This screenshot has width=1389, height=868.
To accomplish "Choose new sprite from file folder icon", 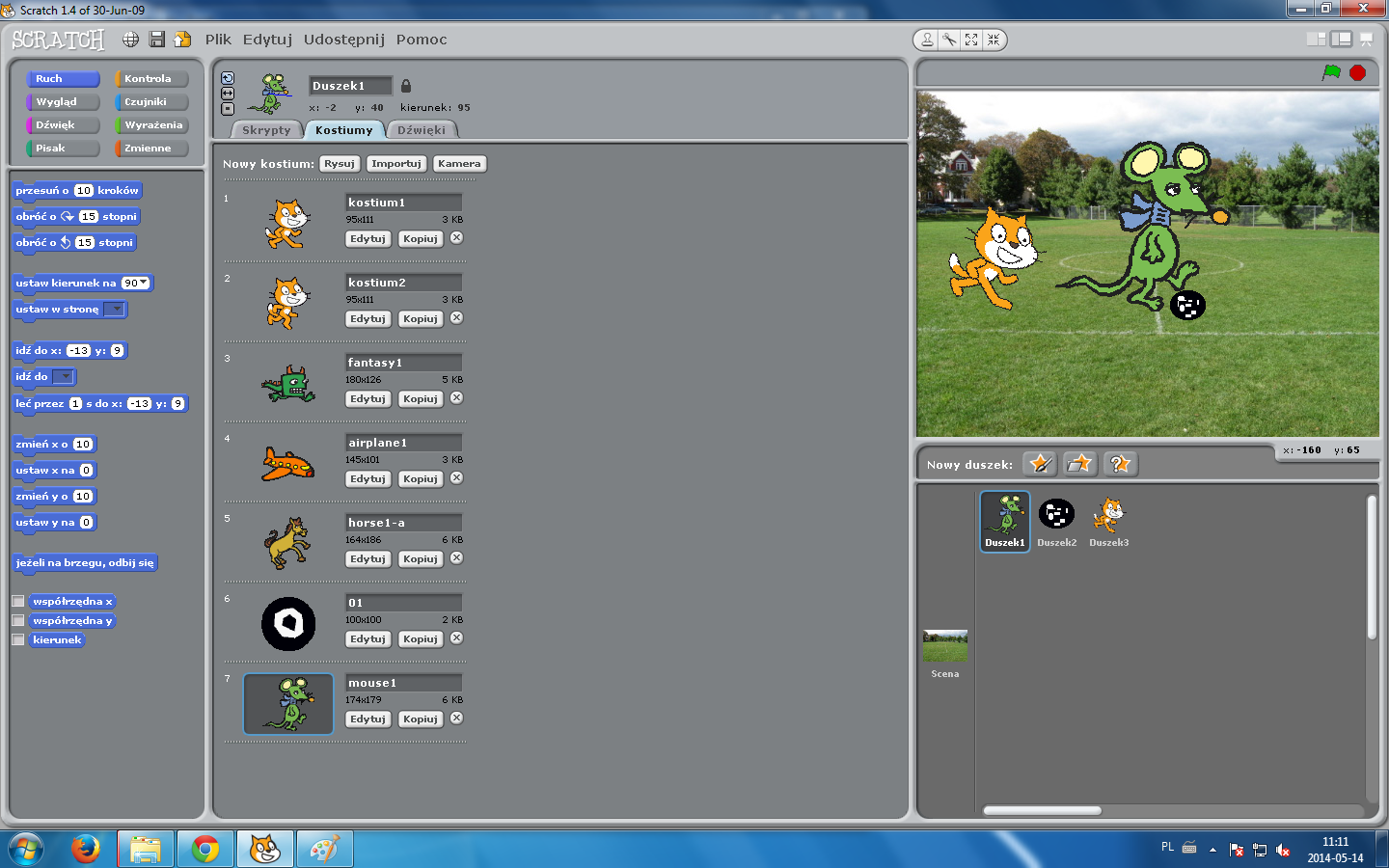I will 1079,464.
